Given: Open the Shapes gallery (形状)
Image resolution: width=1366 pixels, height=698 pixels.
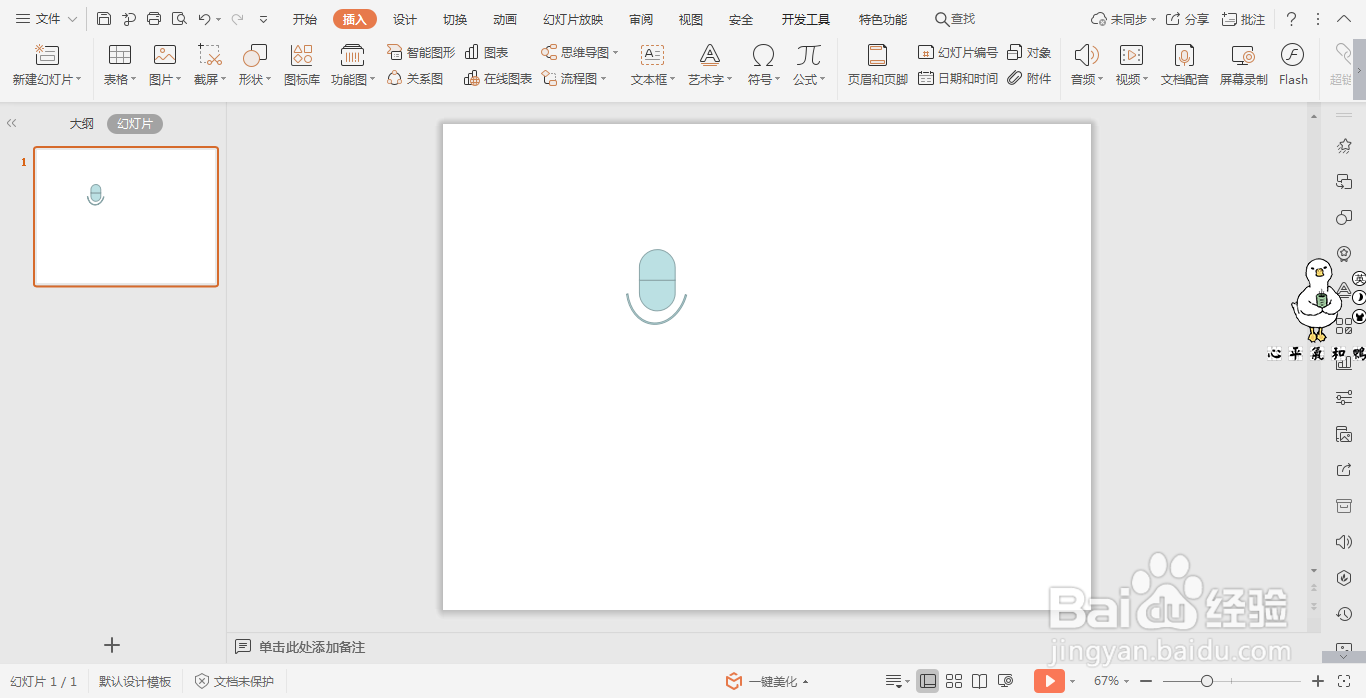Looking at the screenshot, I should click(x=255, y=65).
